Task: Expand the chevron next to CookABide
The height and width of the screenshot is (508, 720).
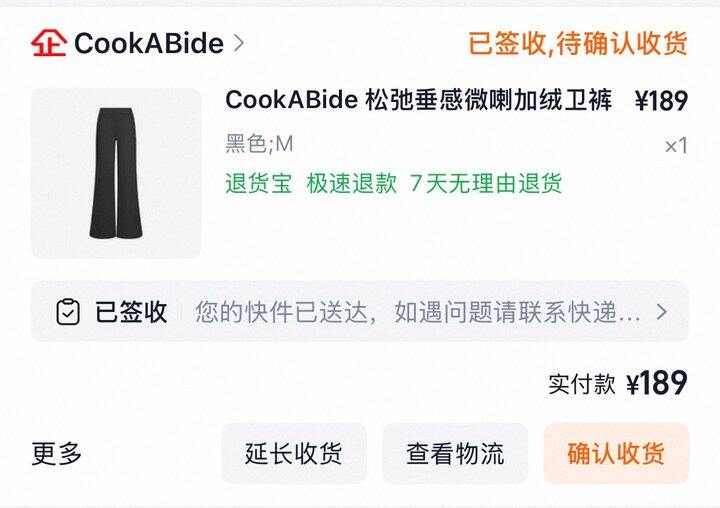Action: pyautogui.click(x=239, y=43)
